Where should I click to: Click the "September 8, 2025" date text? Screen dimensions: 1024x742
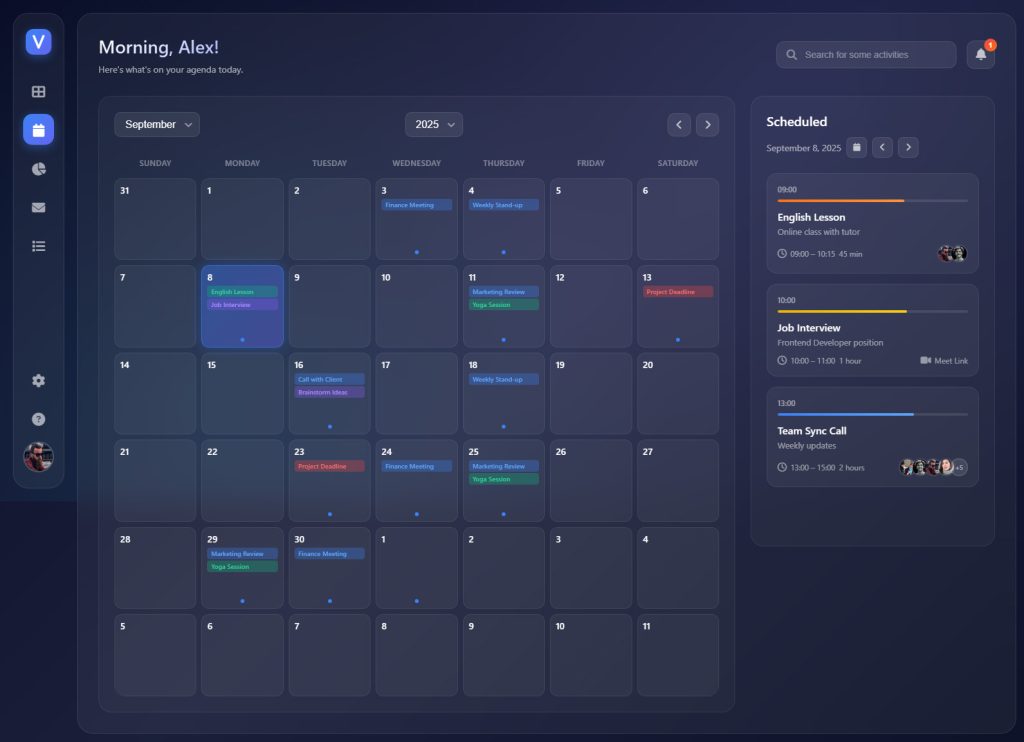tap(803, 148)
